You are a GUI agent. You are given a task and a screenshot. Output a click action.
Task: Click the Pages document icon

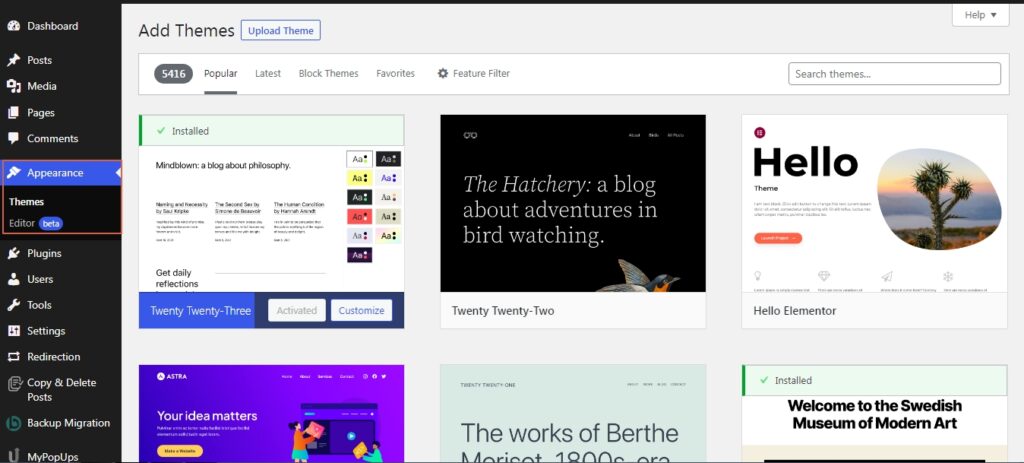[14, 113]
